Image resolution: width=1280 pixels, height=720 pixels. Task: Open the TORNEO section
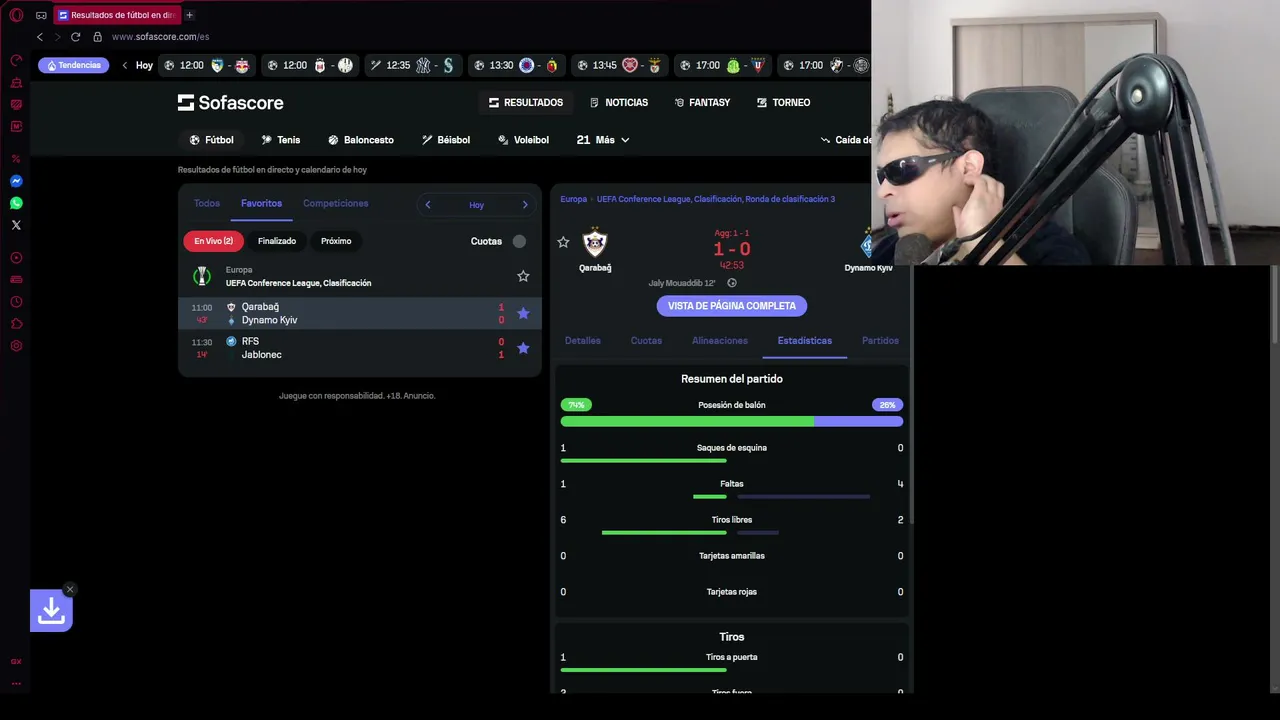point(783,102)
